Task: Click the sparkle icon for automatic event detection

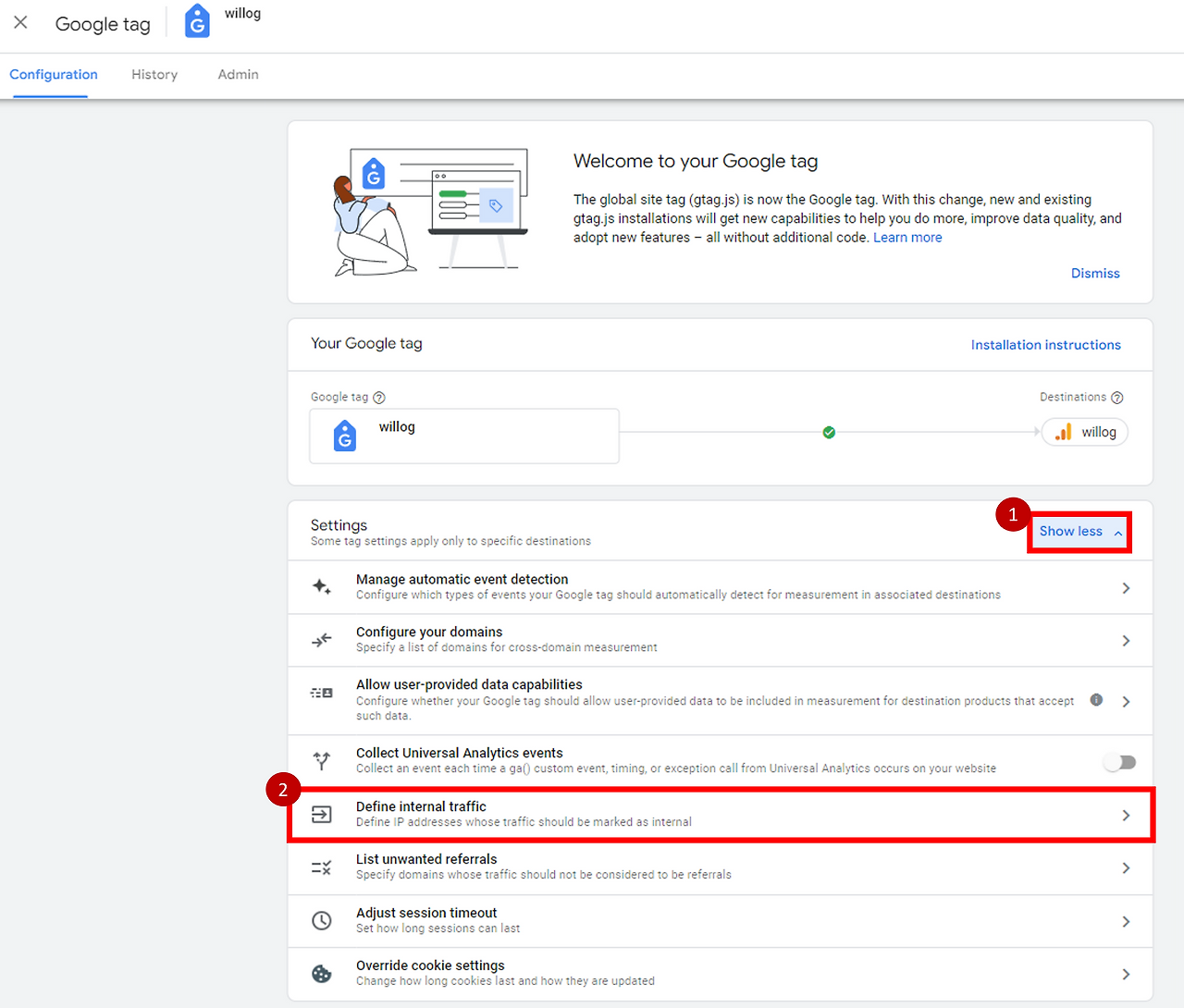Action: click(x=321, y=586)
